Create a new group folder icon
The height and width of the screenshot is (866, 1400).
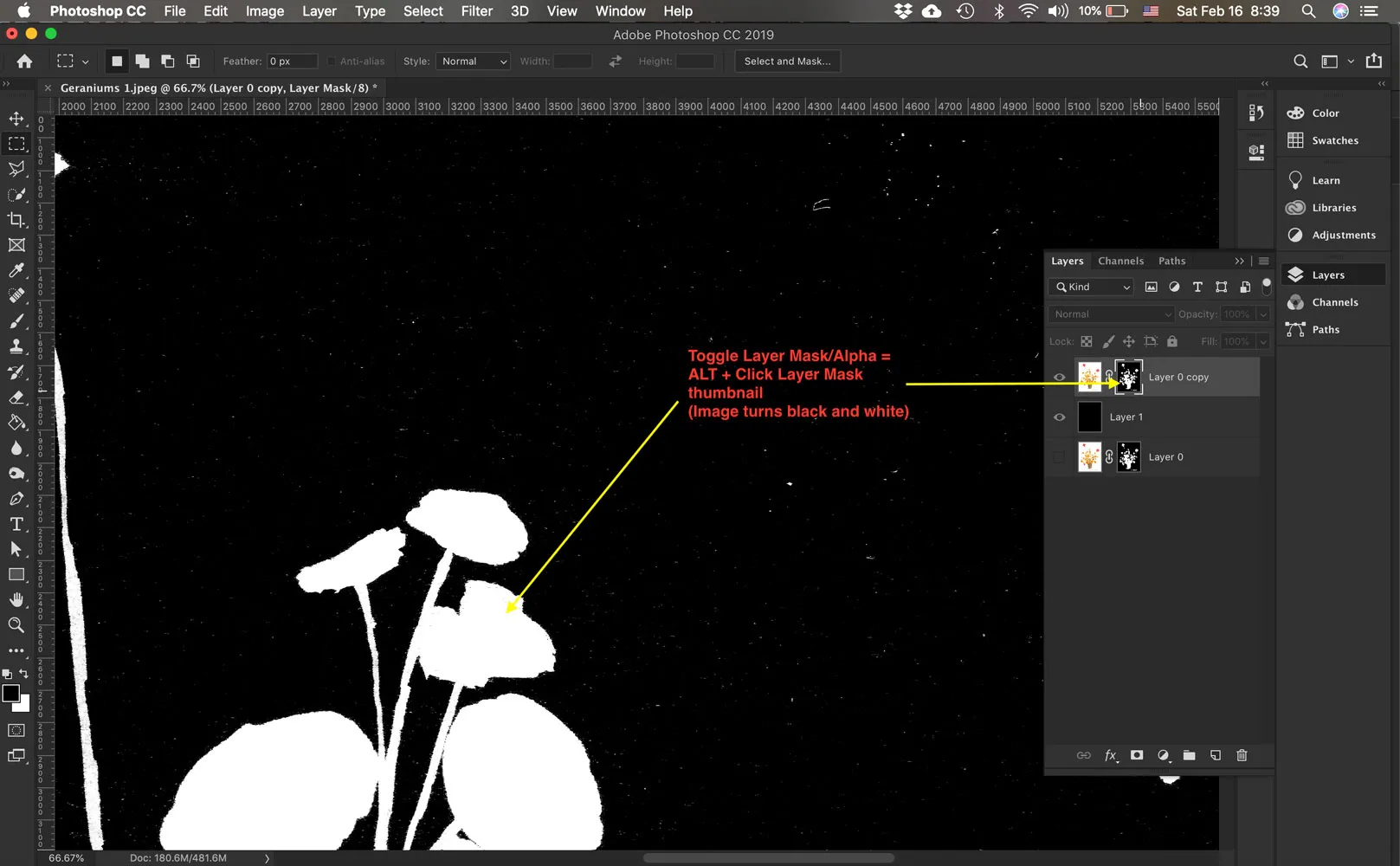click(1189, 755)
